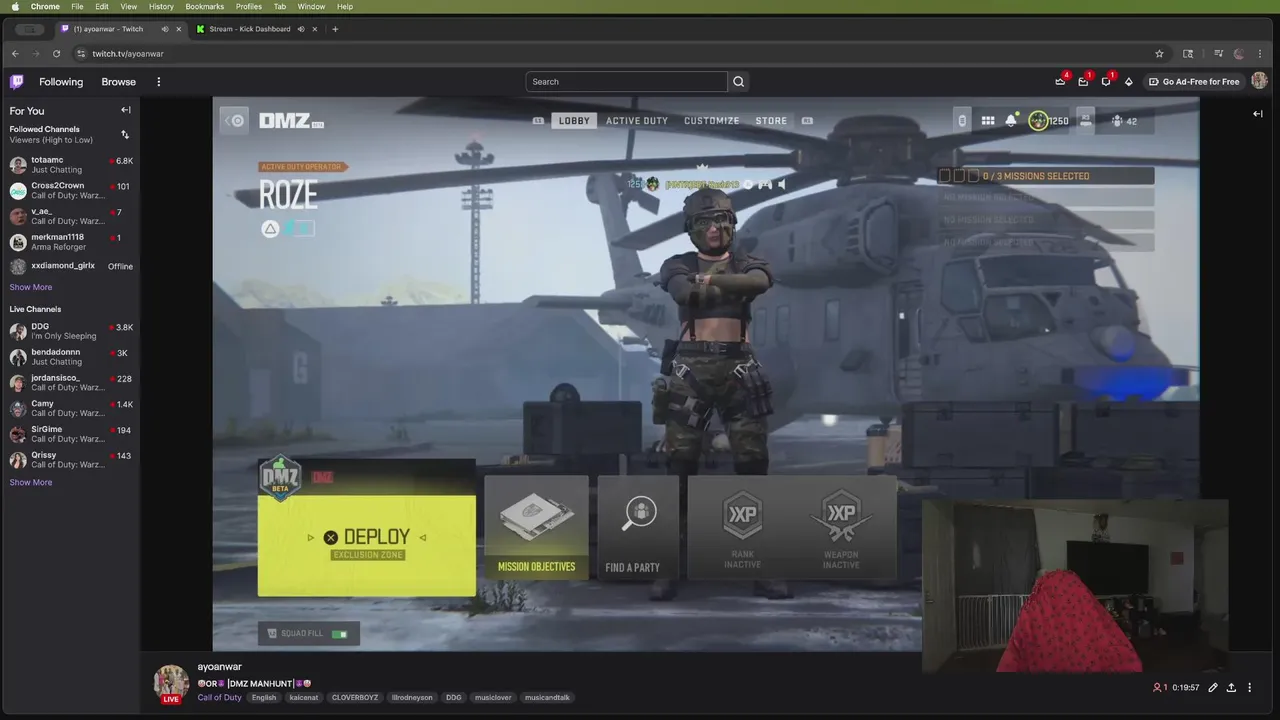This screenshot has width=1280, height=720.
Task: Open the stream options three-dot menu
Action: click(1250, 688)
